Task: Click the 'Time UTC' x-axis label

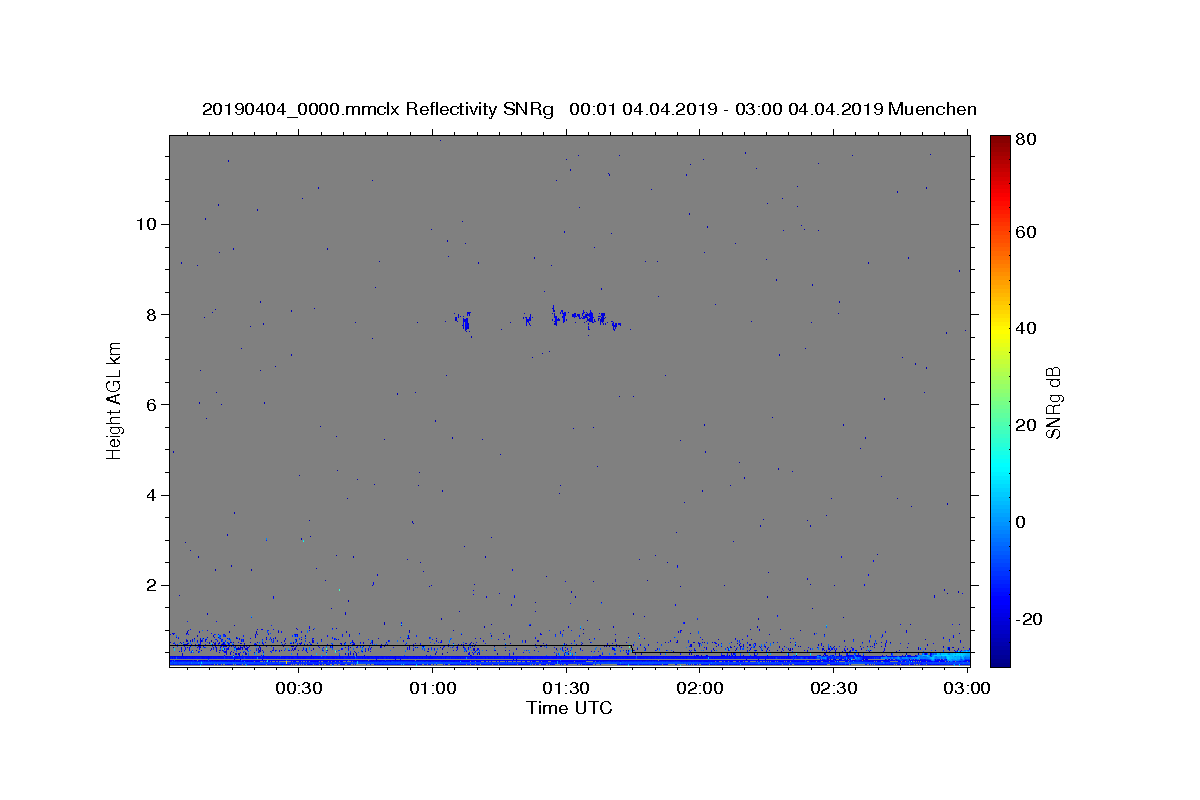Action: tap(569, 708)
